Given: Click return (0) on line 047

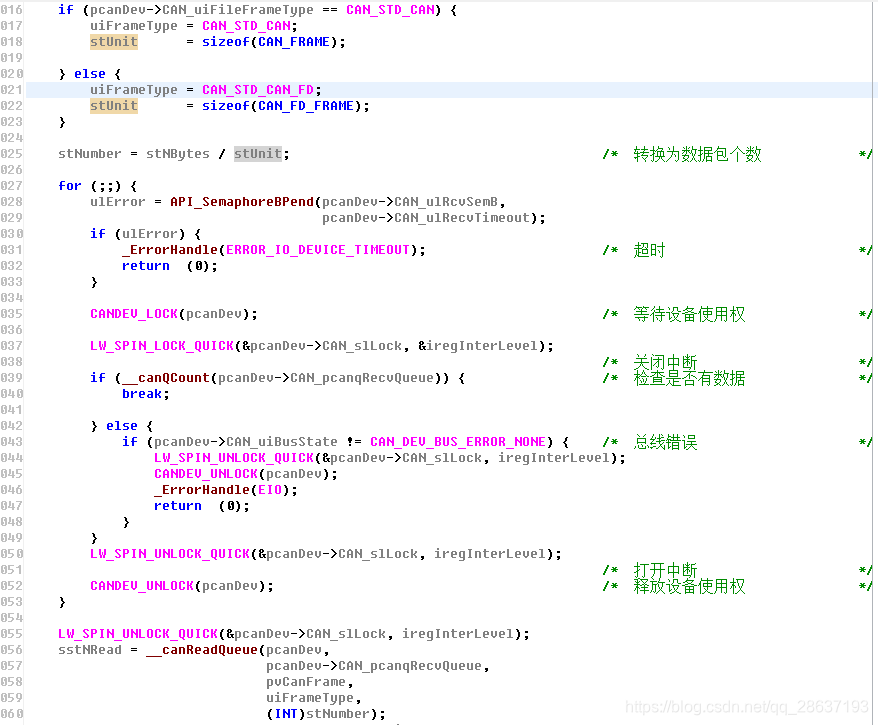Looking at the screenshot, I should coord(198,506).
